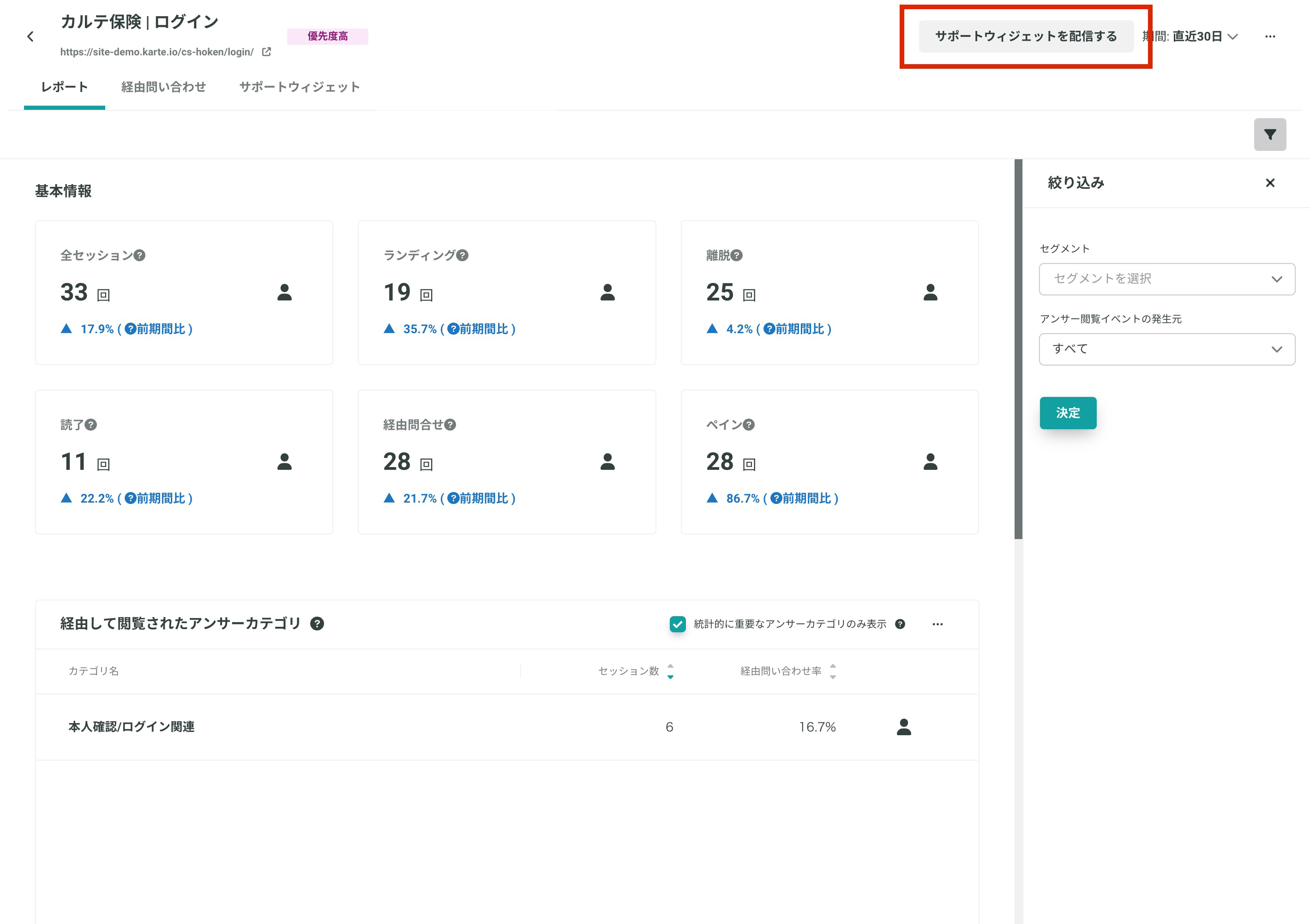
Task: Uncheck 統計的に重要なアンサーカテゴリのみ表示 checkbox
Action: (x=677, y=624)
